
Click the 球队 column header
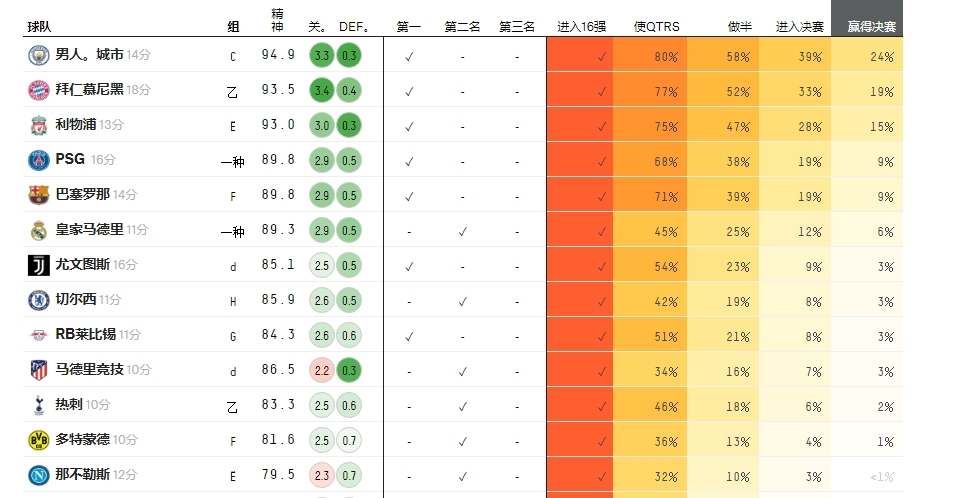click(40, 27)
